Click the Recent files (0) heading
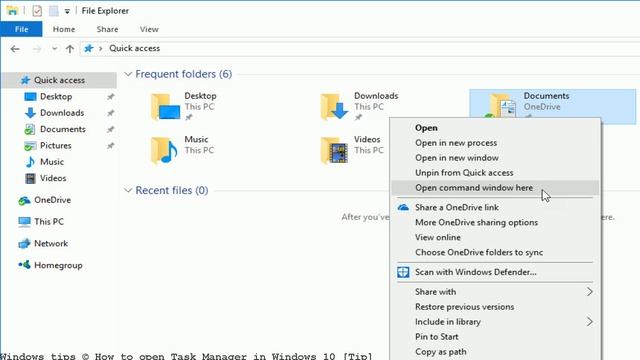Screen dimensions: 640x360 [172, 190]
